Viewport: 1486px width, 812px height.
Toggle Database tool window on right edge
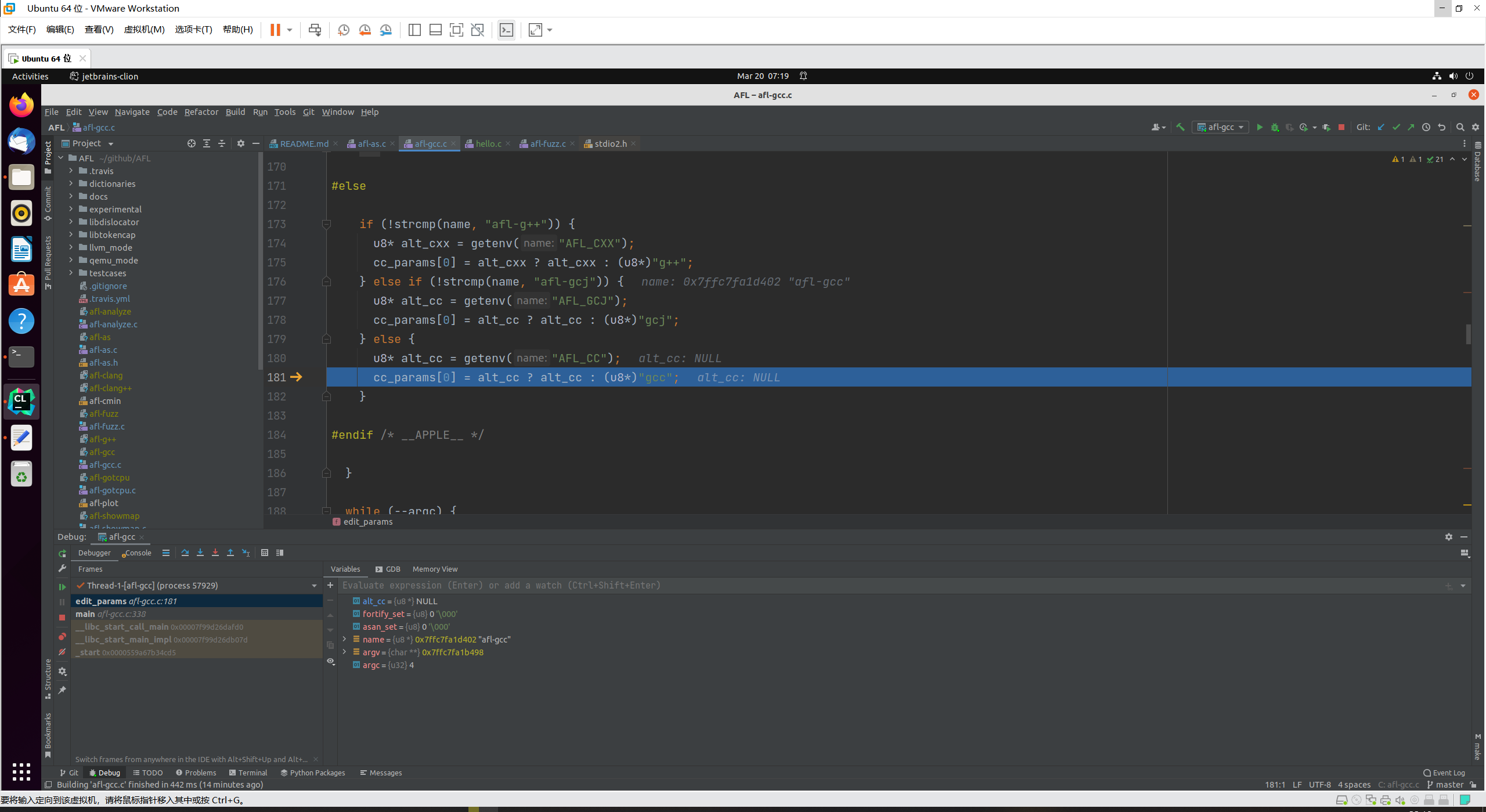1477,162
